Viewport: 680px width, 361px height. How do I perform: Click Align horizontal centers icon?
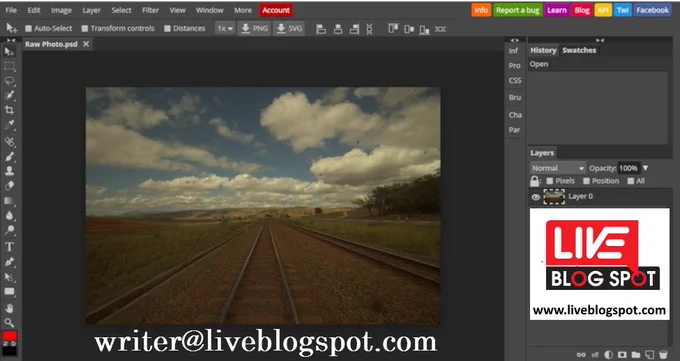coord(338,29)
